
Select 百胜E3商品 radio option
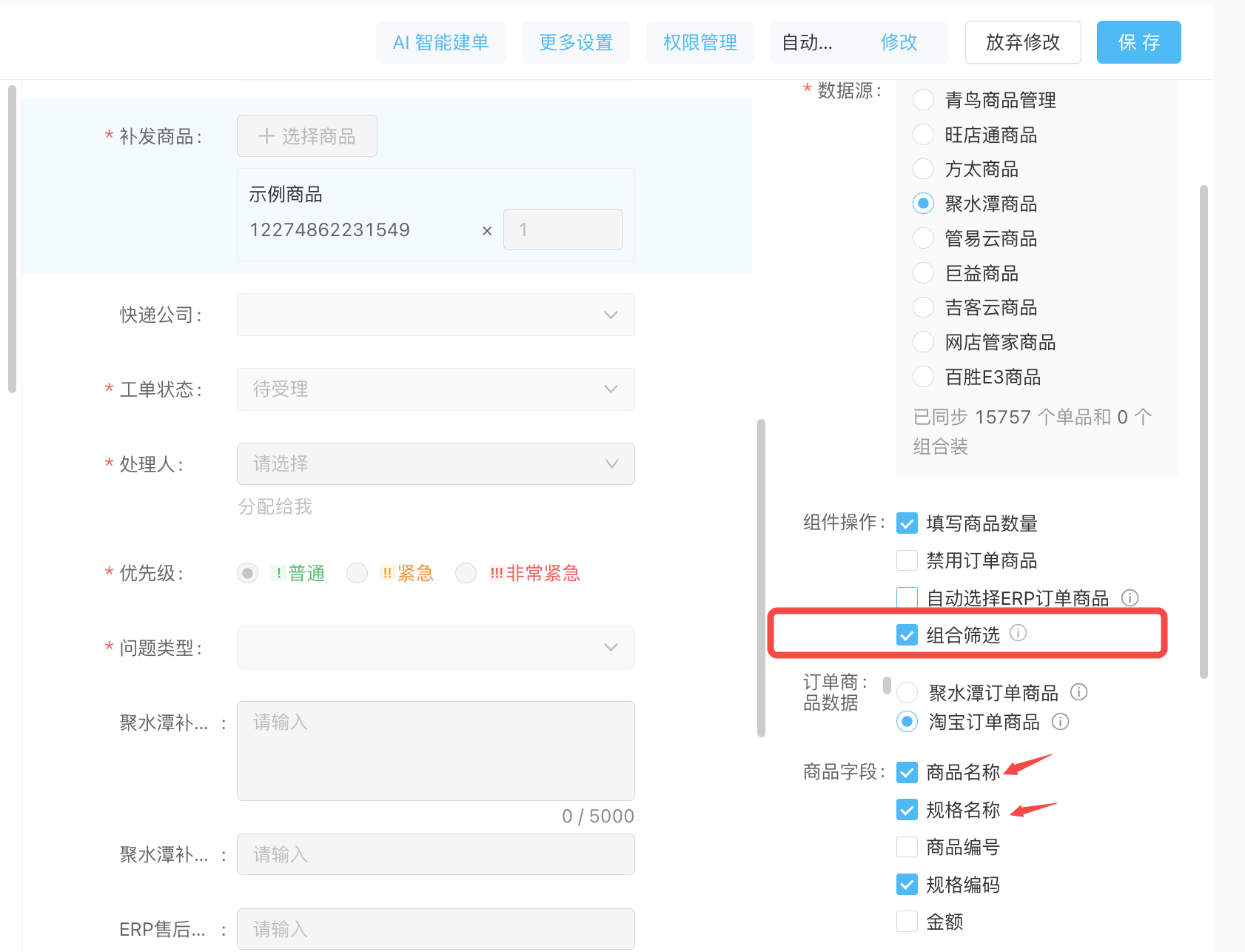923,377
